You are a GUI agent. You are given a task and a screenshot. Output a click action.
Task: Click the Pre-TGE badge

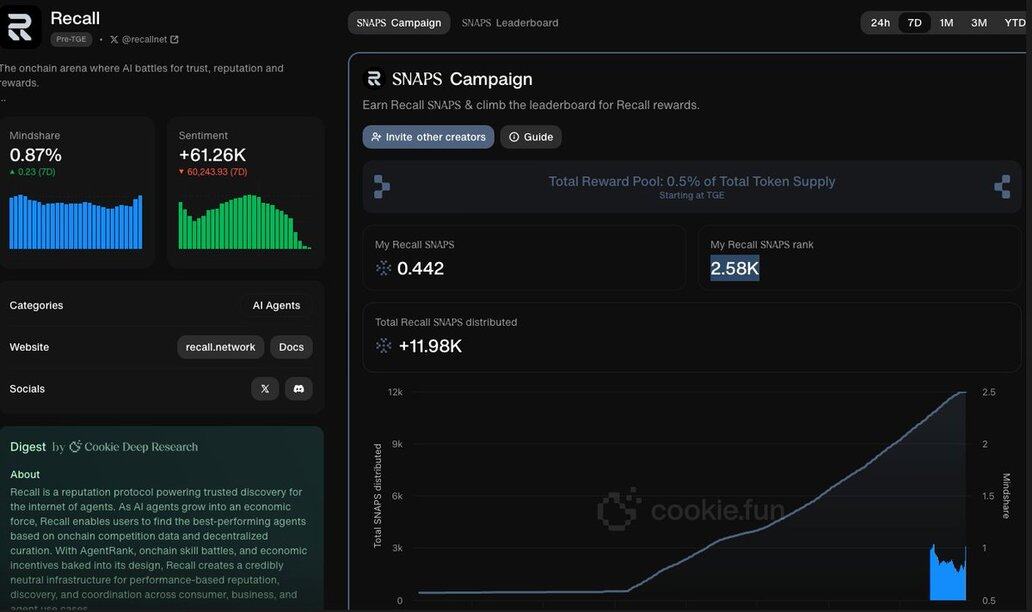71,39
